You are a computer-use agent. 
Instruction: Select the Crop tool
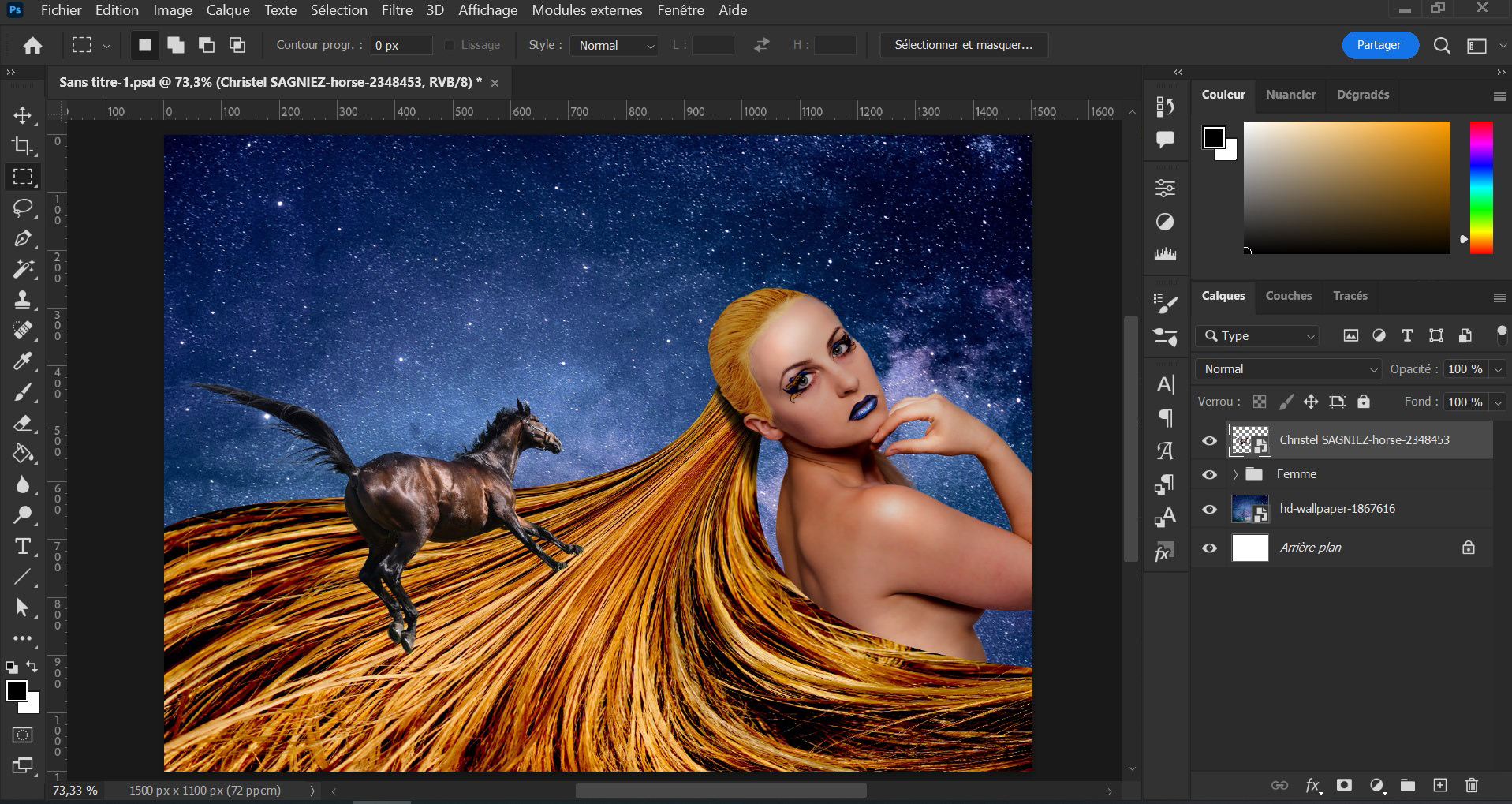[23, 146]
